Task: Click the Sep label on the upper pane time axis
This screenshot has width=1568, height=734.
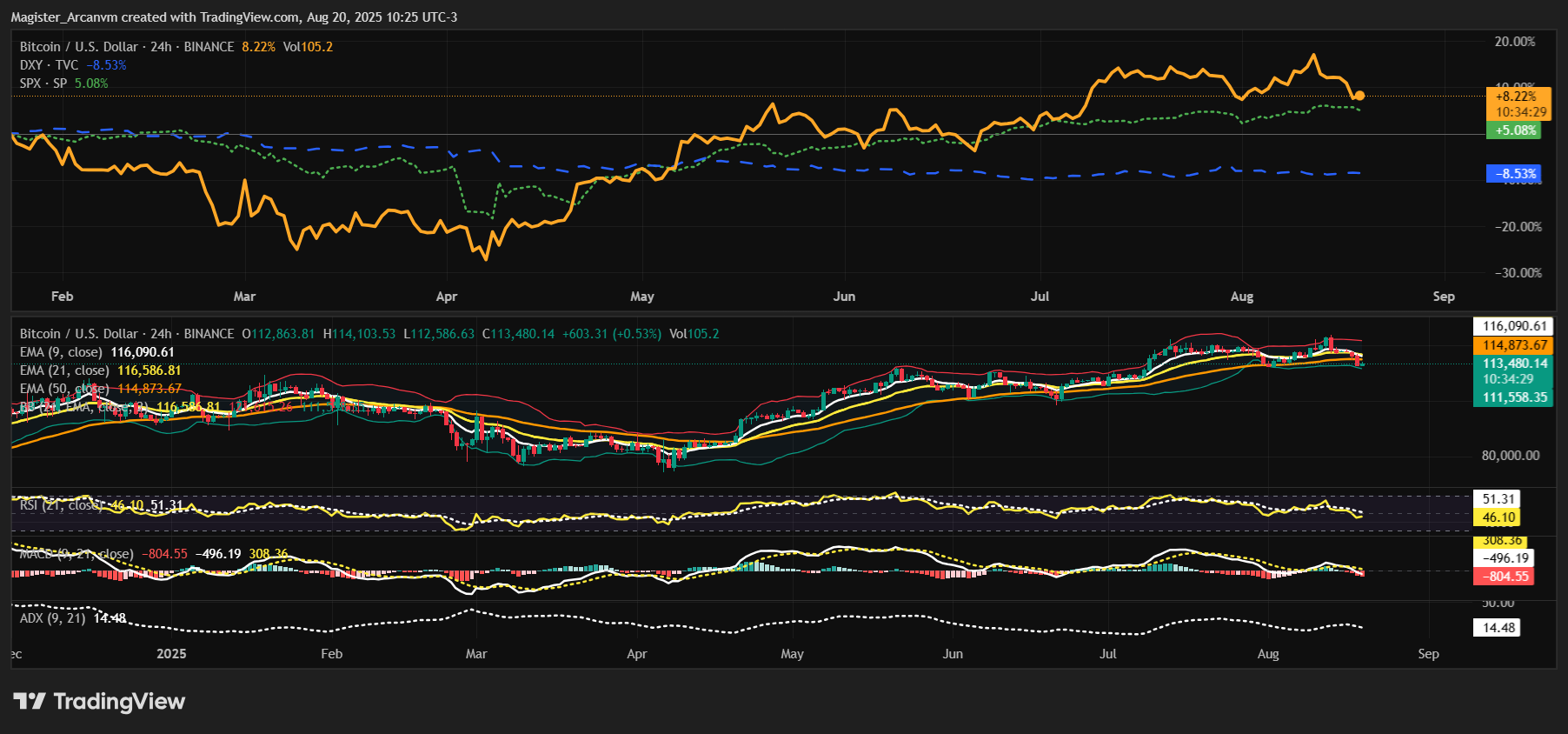Action: pyautogui.click(x=1444, y=297)
